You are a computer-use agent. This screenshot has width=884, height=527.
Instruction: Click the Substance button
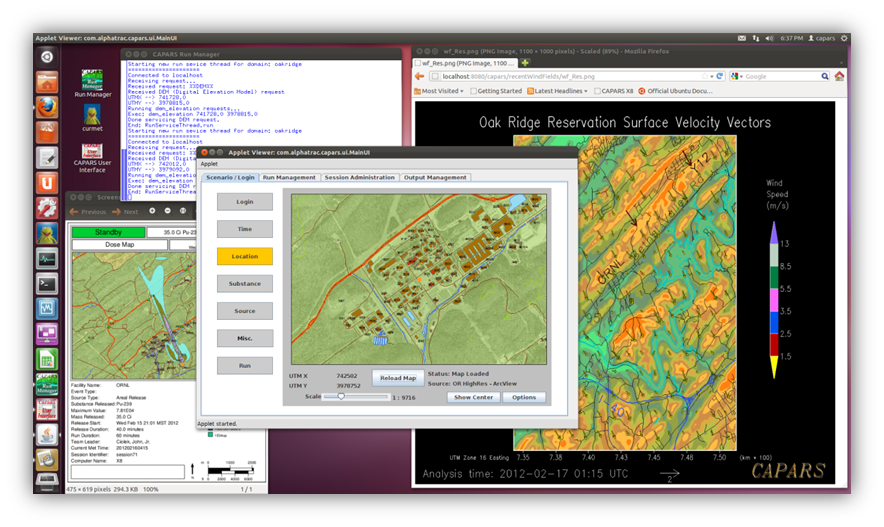[x=245, y=284]
